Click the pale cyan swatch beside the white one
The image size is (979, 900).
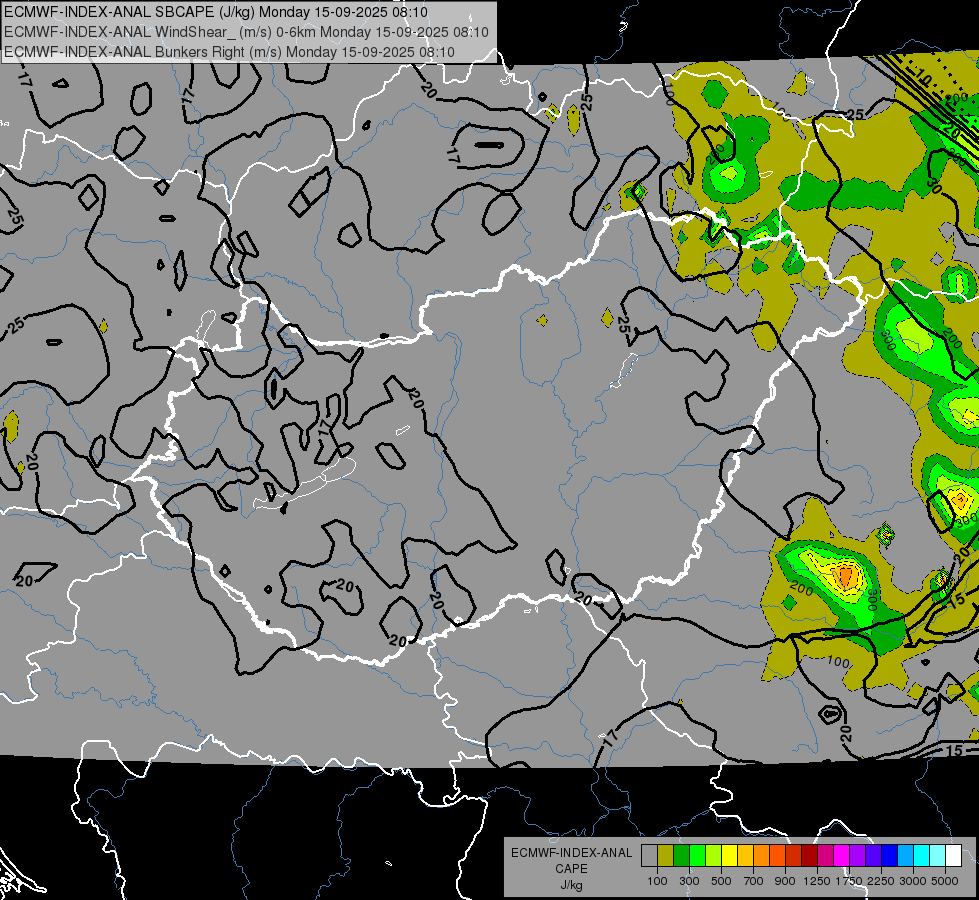click(937, 855)
